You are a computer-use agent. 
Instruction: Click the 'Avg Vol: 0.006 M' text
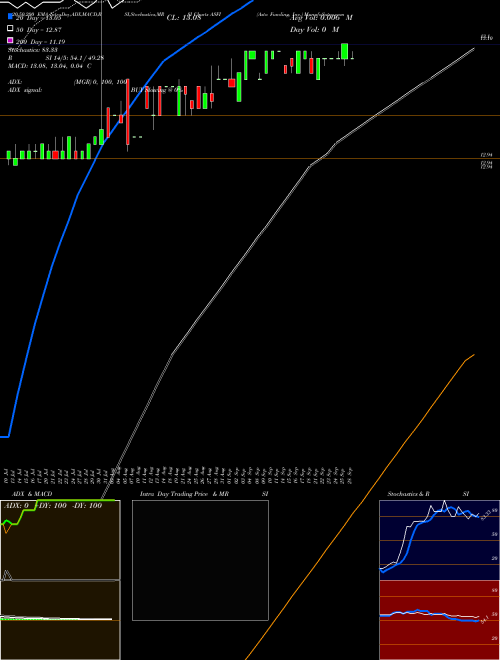321,18
